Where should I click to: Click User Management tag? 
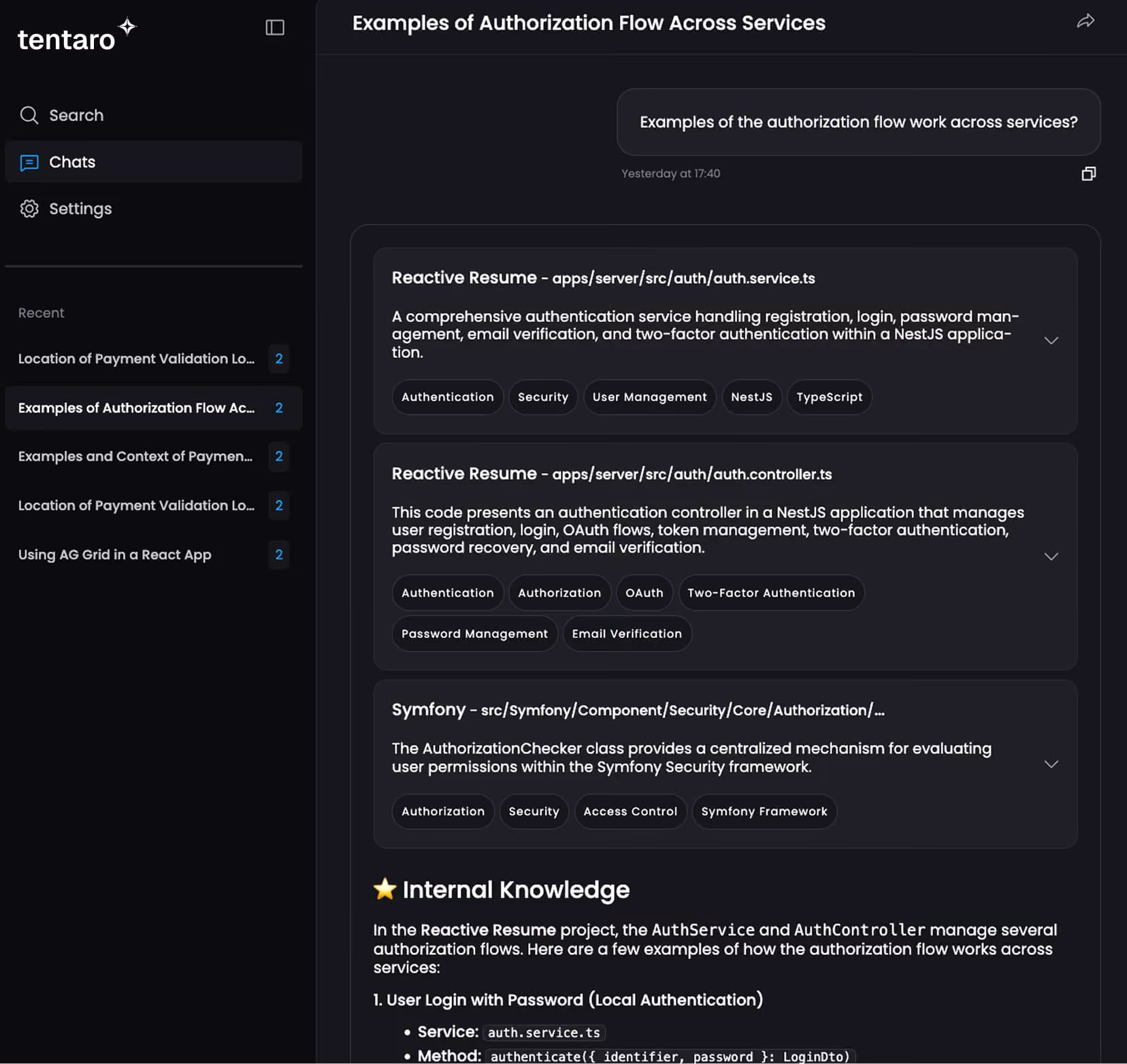tap(649, 397)
